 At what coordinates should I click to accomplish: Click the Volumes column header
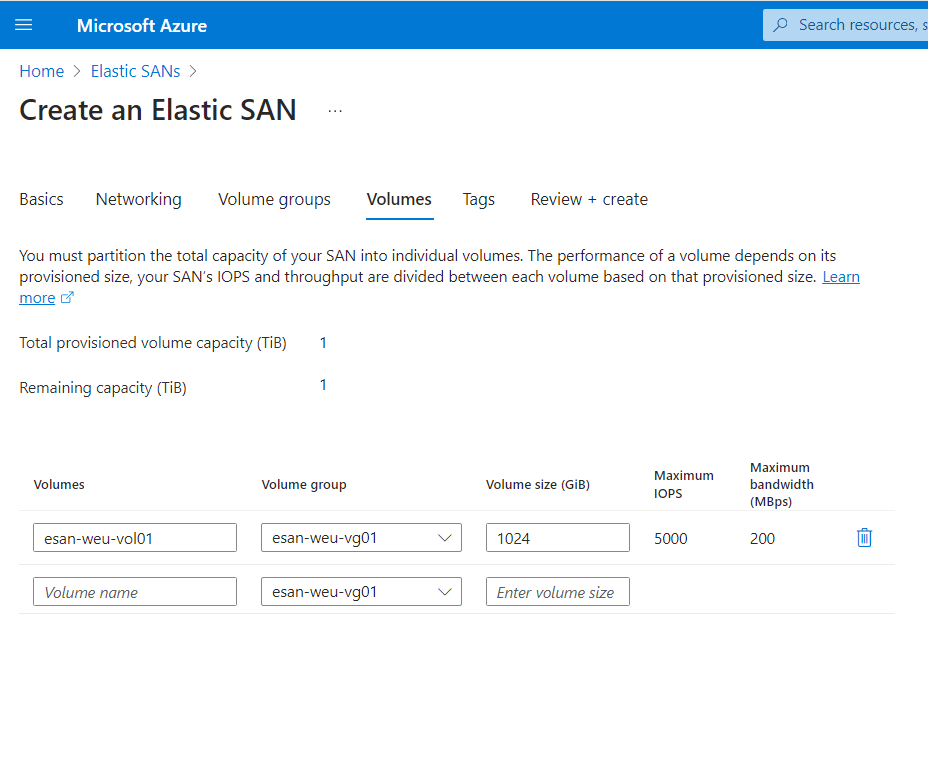[59, 484]
